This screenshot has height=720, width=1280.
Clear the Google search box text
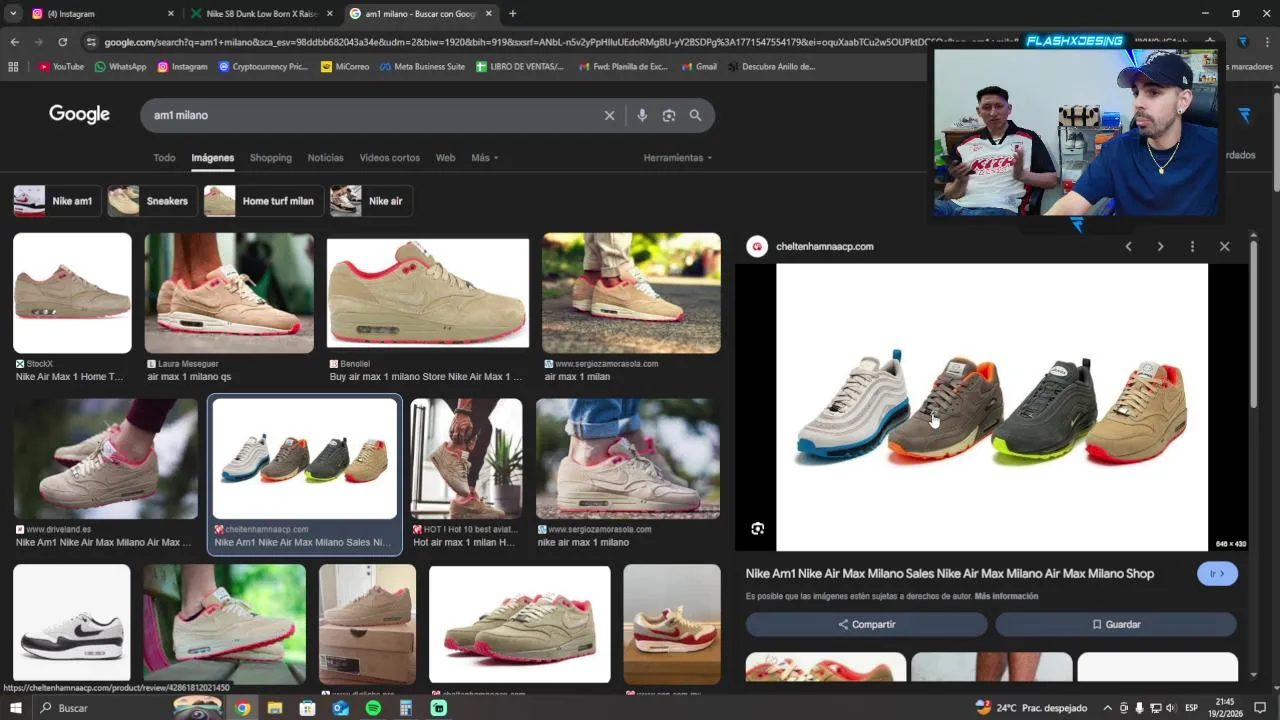pyautogui.click(x=609, y=115)
